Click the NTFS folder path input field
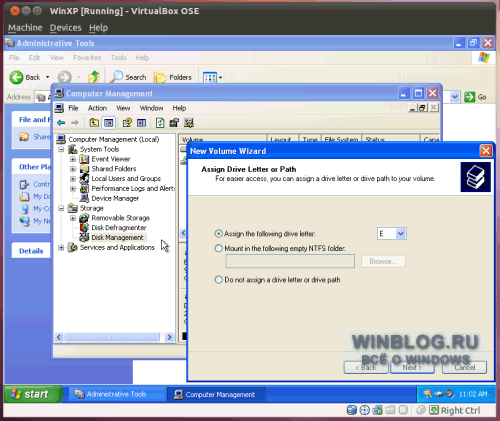 pyautogui.click(x=290, y=261)
